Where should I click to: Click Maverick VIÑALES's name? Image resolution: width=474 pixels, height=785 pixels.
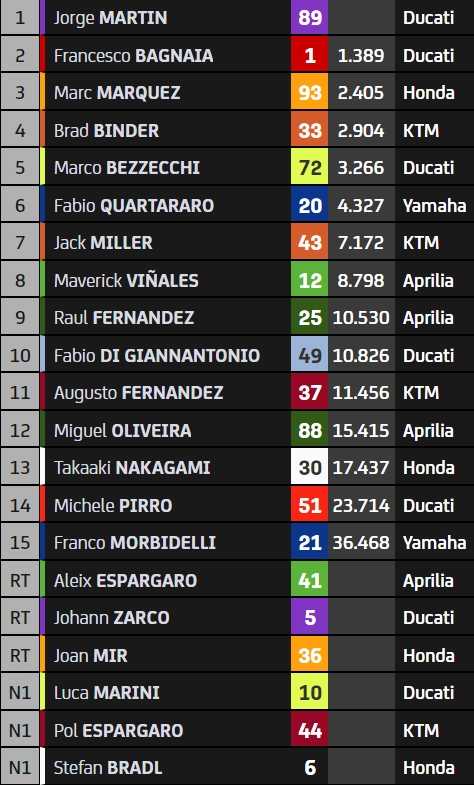coord(126,280)
